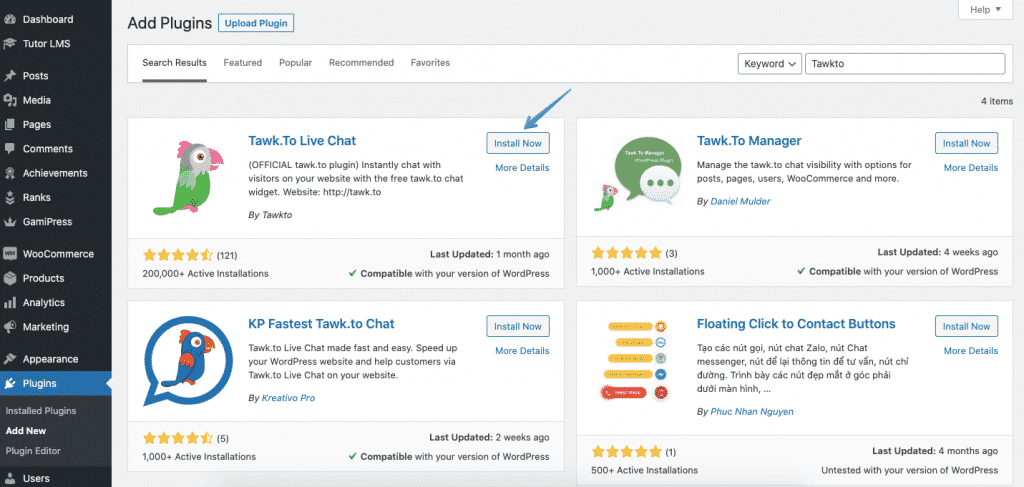Open More Details for Tawk.To Manager
This screenshot has height=487, width=1024.
click(x=969, y=168)
